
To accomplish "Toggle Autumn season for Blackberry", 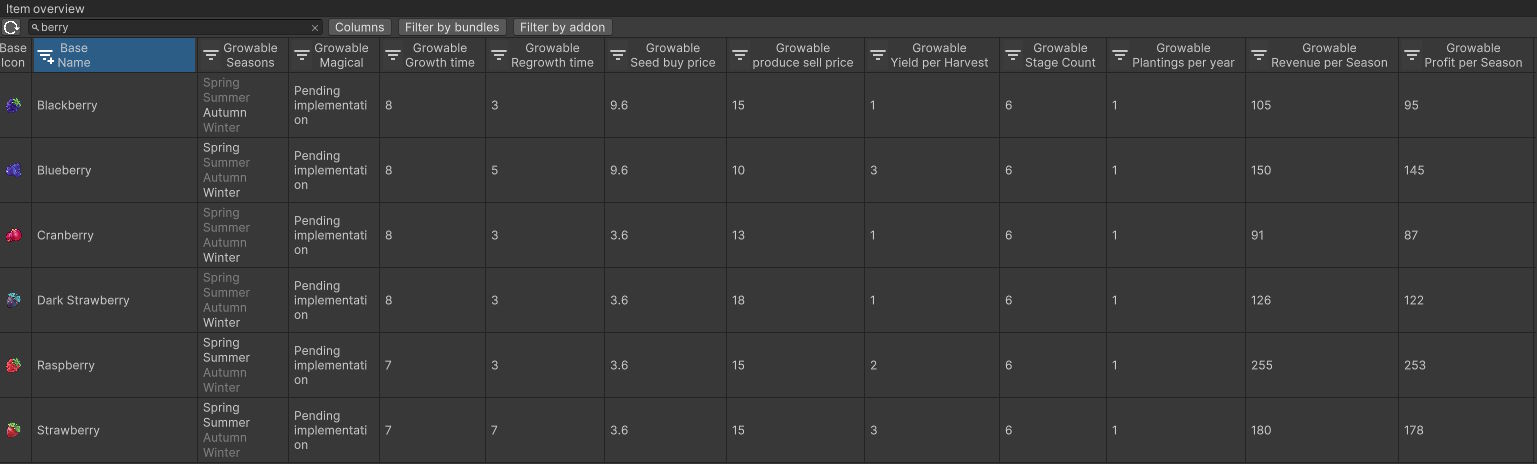I will click(x=225, y=113).
